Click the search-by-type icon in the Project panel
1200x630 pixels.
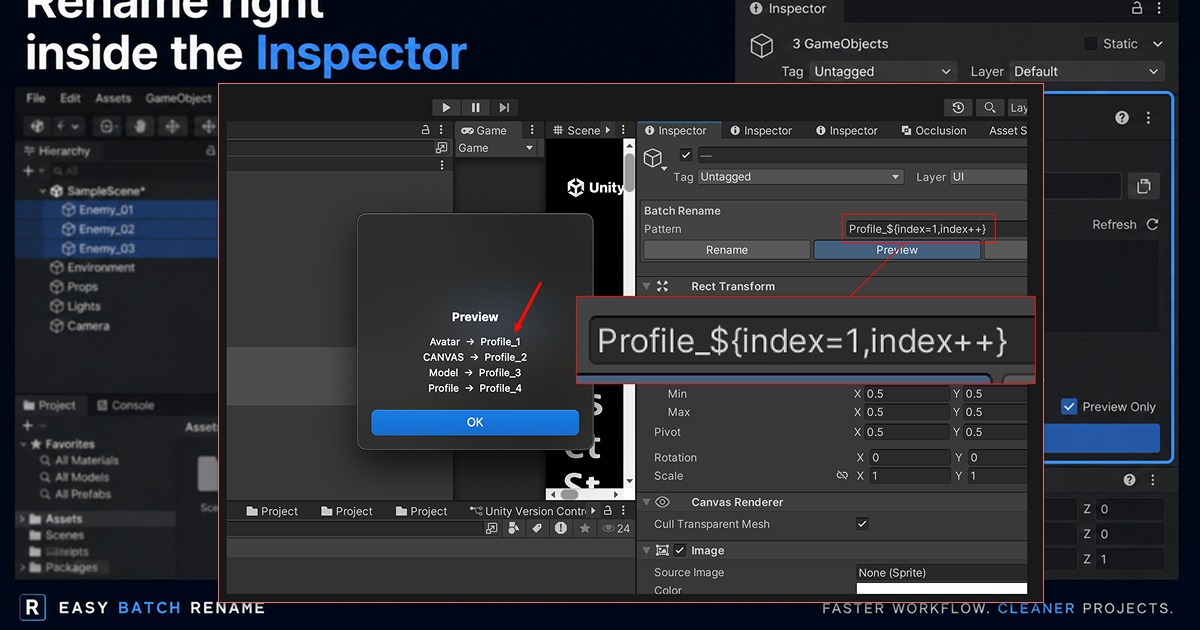click(x=513, y=528)
